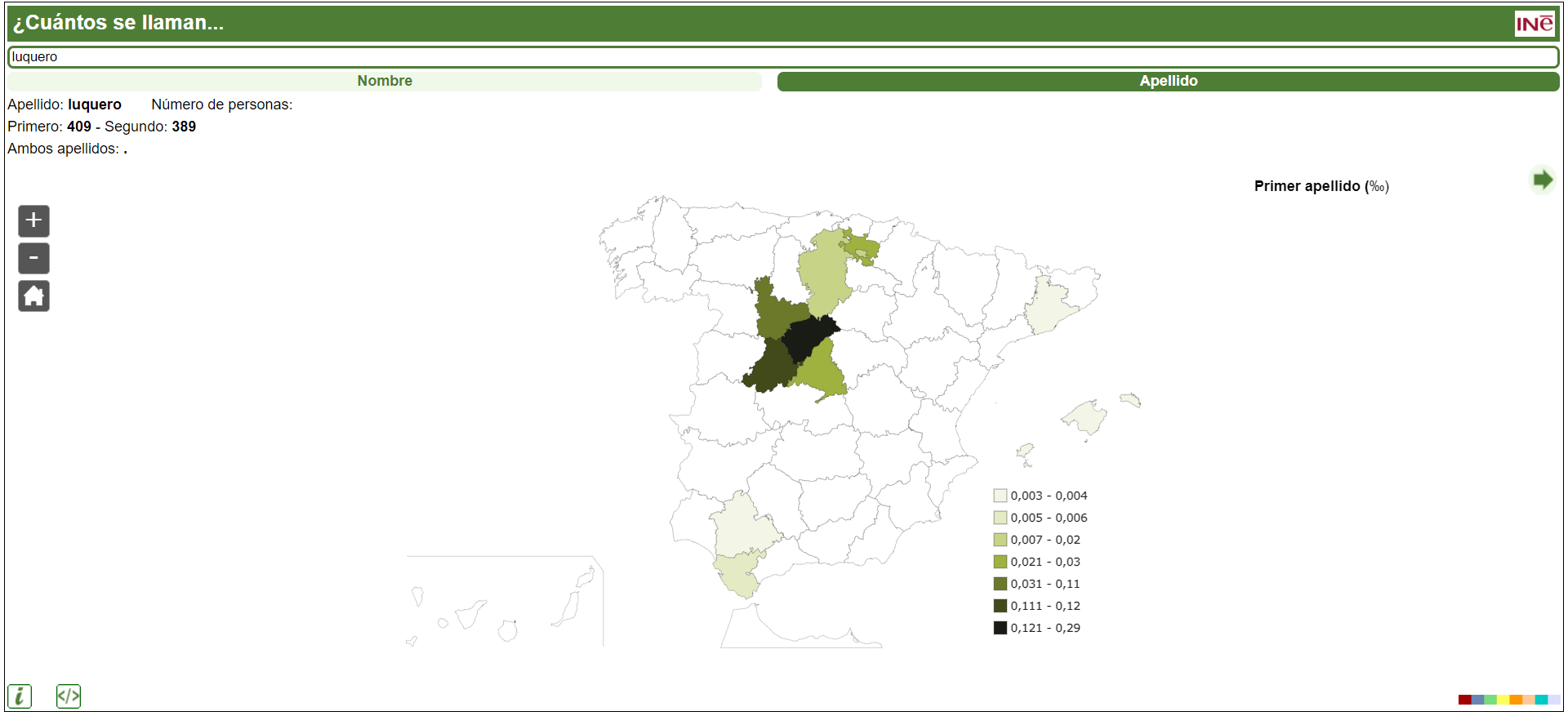The height and width of the screenshot is (716, 1568).
Task: Switch to the Nombre tab
Action: pyautogui.click(x=385, y=81)
